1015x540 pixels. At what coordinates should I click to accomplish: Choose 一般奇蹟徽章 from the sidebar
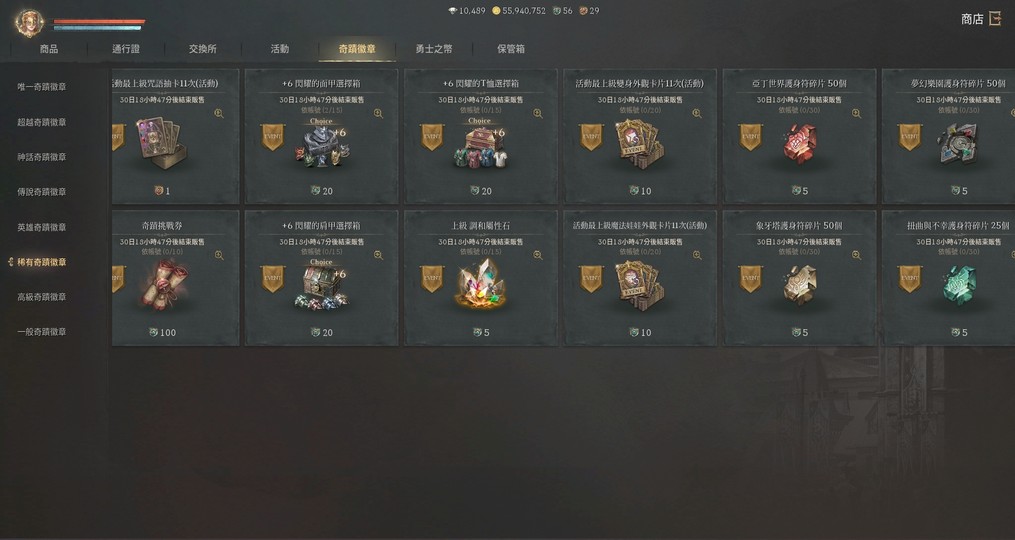click(x=41, y=332)
